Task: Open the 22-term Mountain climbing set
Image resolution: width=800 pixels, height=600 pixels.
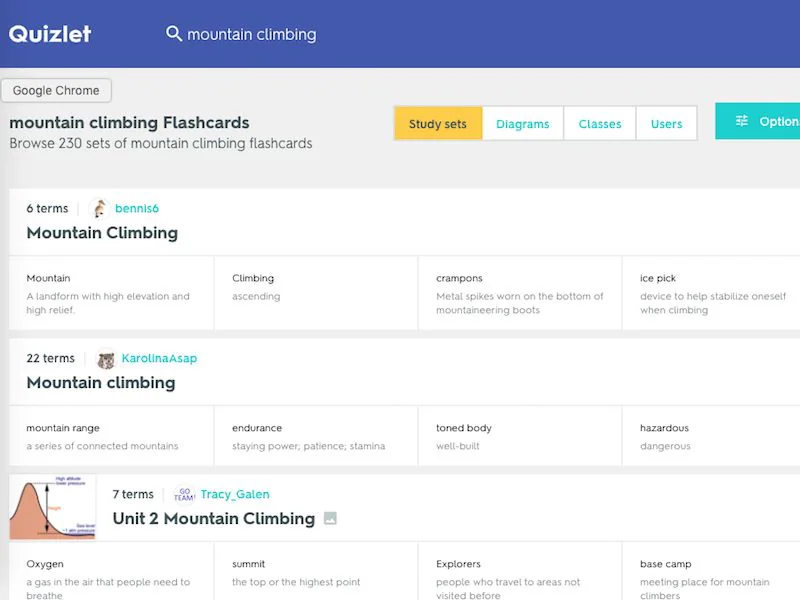Action: [101, 383]
